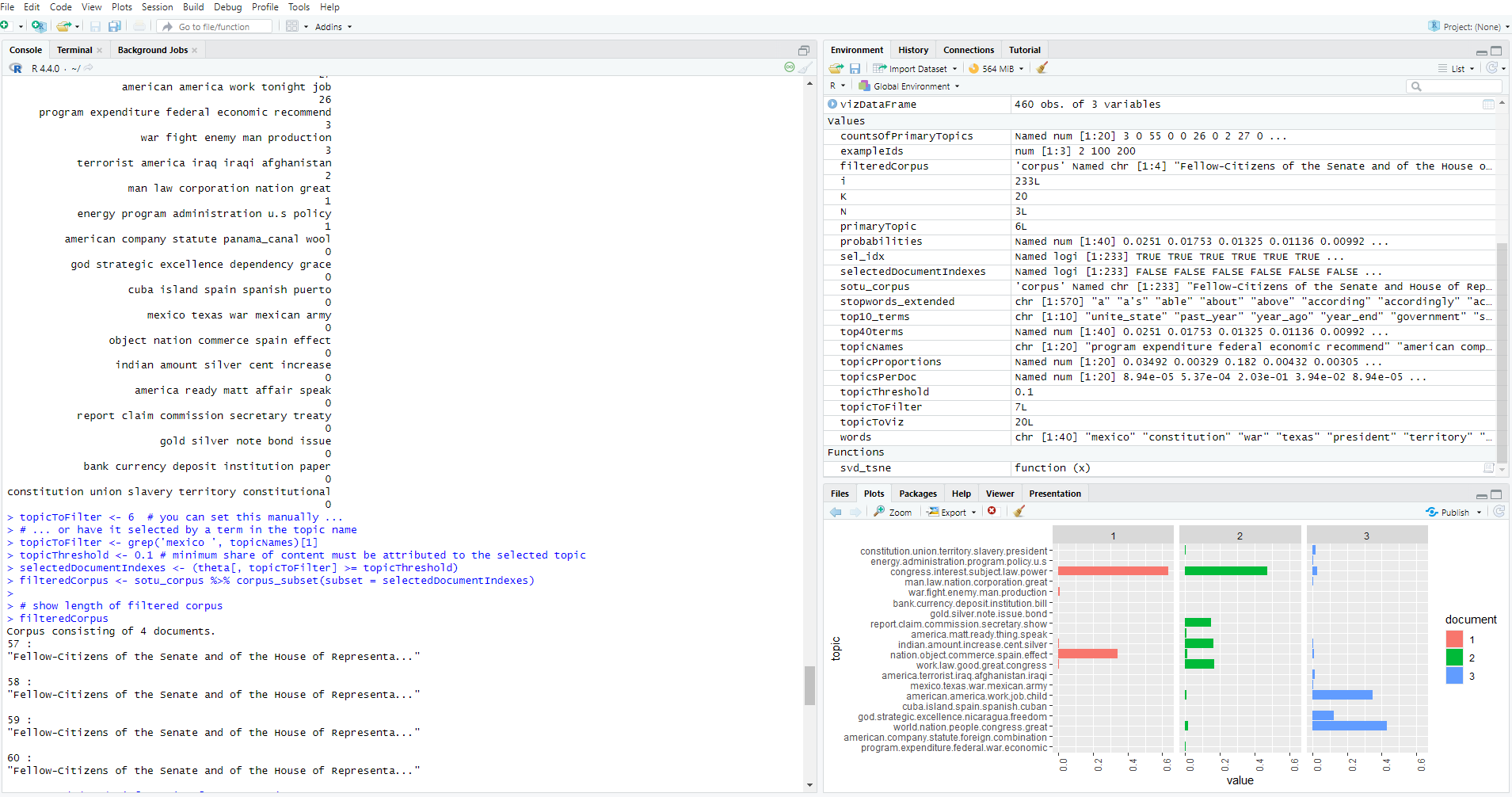Save workspace icon in Environment pane
Screen dimensions: 1512x797
click(855, 69)
